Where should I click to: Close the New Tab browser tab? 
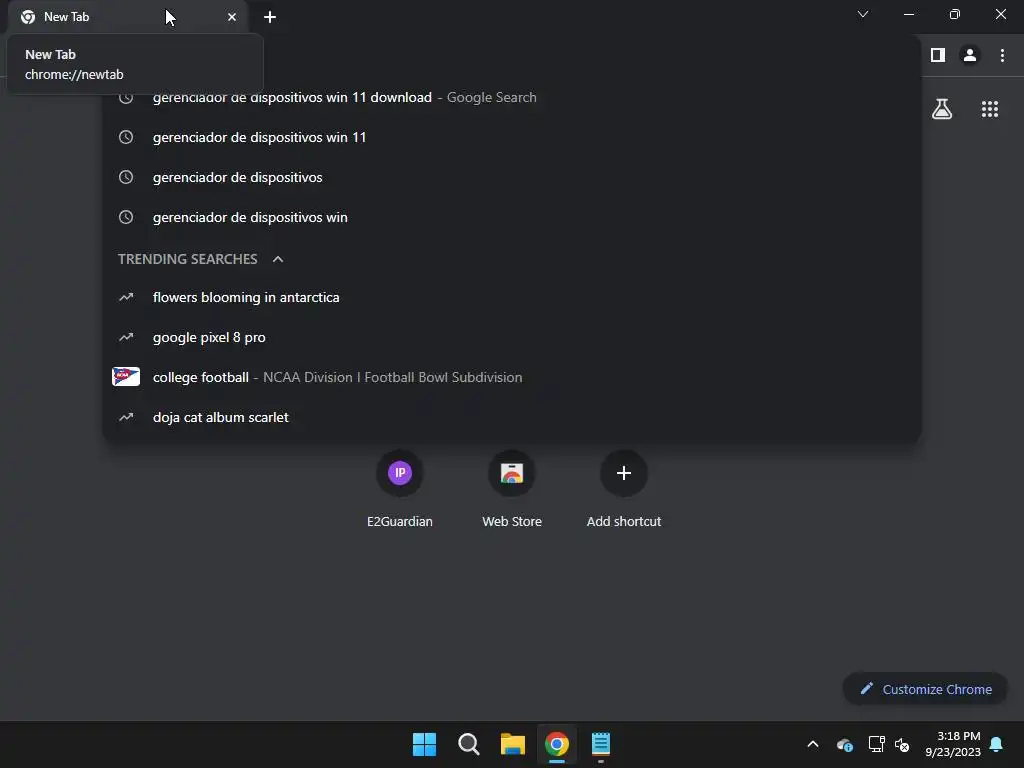232,17
